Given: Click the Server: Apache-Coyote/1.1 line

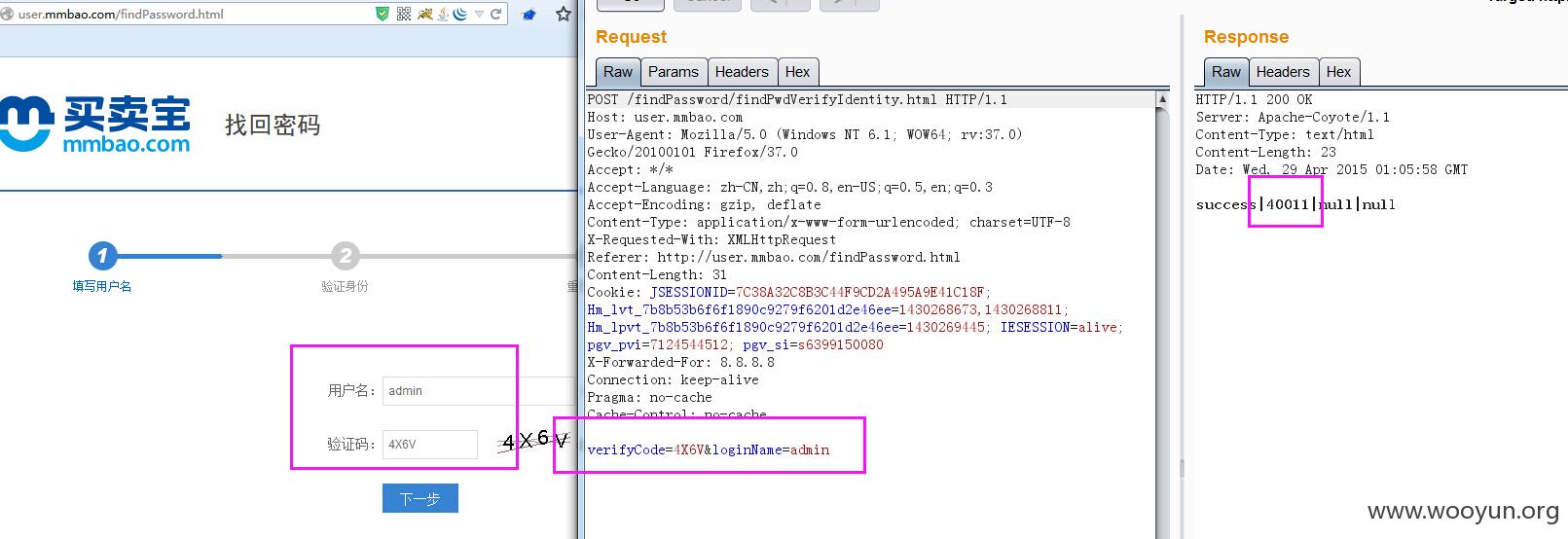Looking at the screenshot, I should point(1293,117).
